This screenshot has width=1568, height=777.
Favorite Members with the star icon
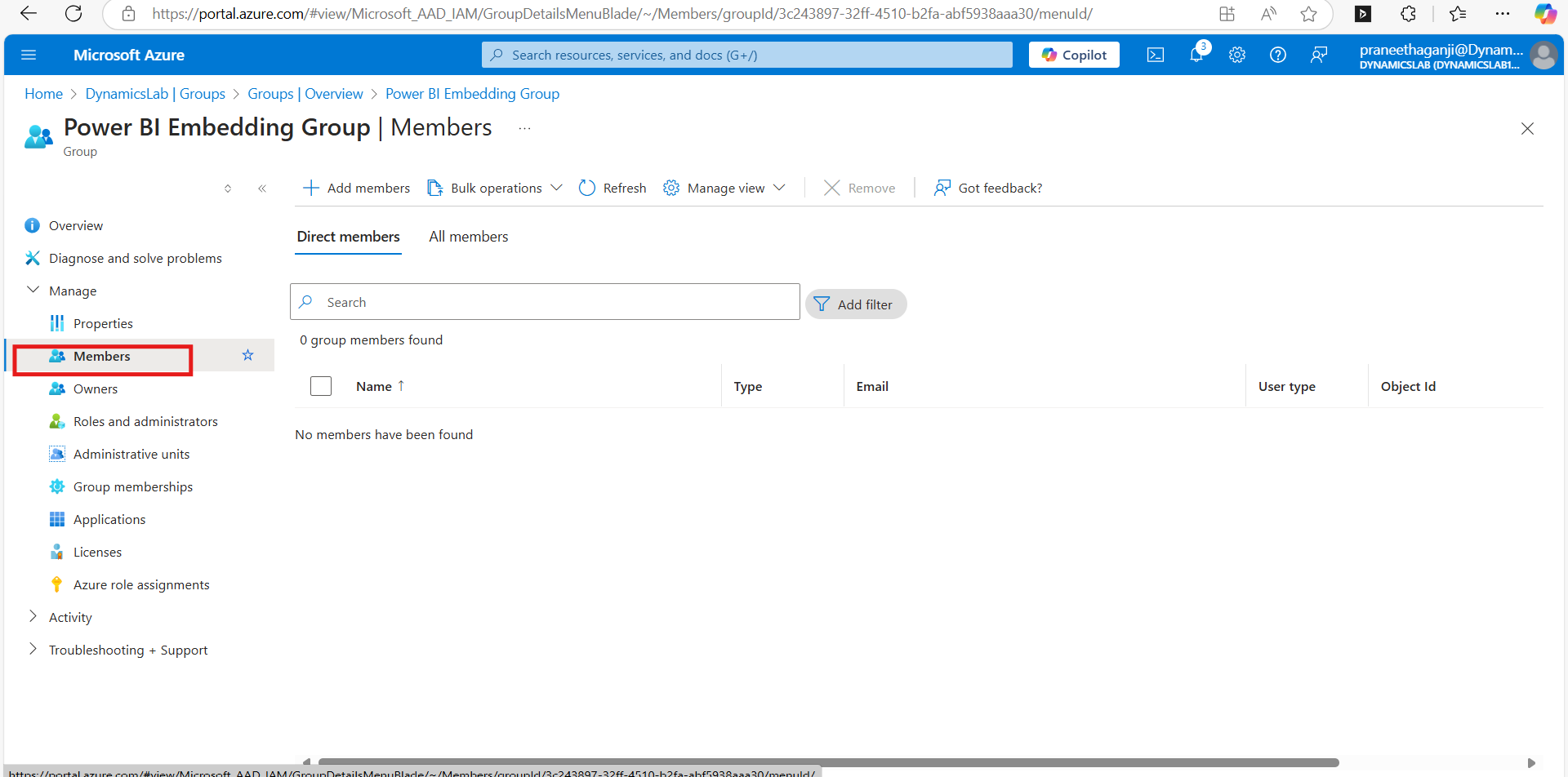[247, 355]
